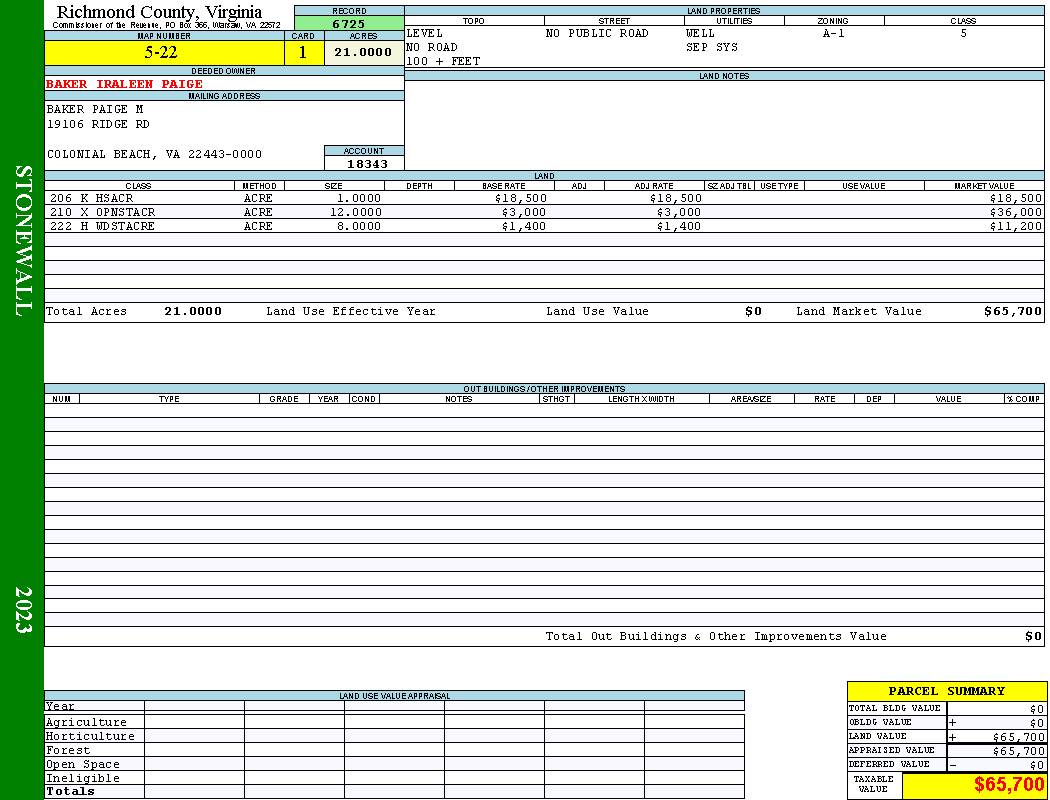Image resolution: width=1050 pixels, height=800 pixels.
Task: Select the zoning value A-1
Action: (833, 33)
